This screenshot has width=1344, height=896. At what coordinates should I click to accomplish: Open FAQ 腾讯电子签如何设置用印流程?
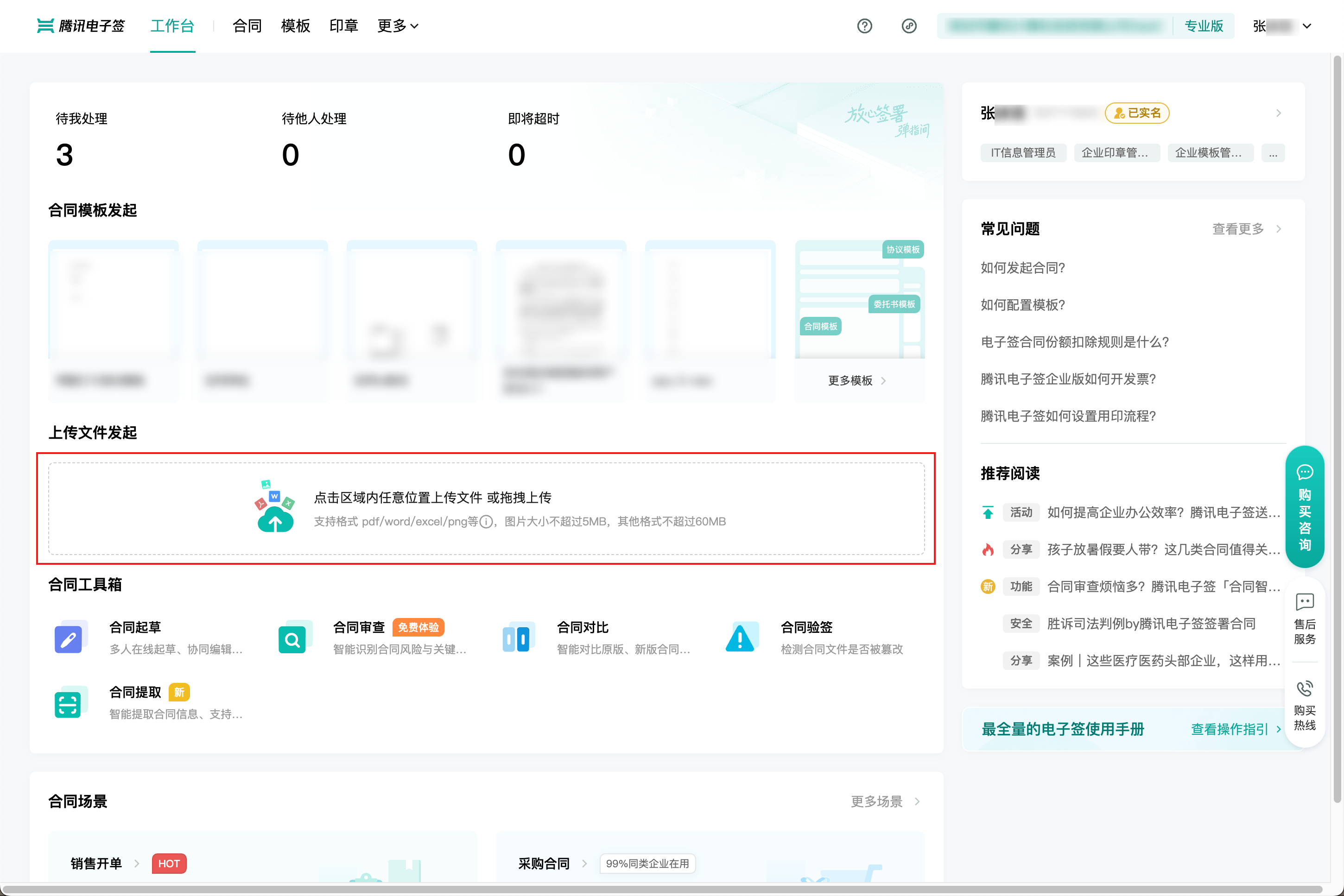point(1068,416)
